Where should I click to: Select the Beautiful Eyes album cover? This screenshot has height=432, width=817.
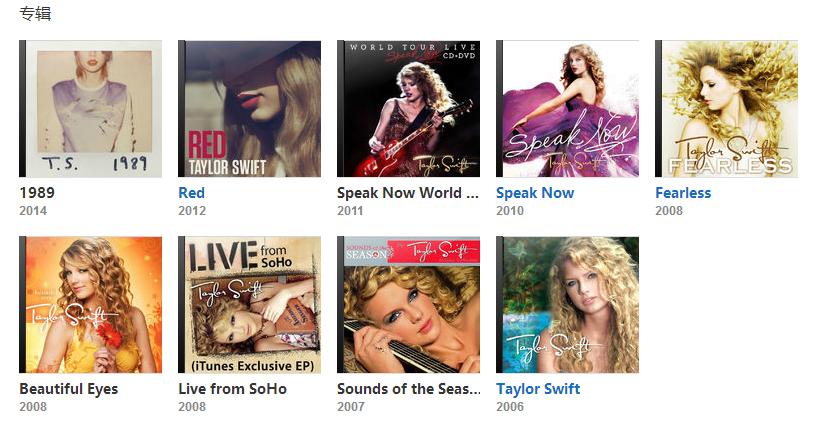[91, 305]
